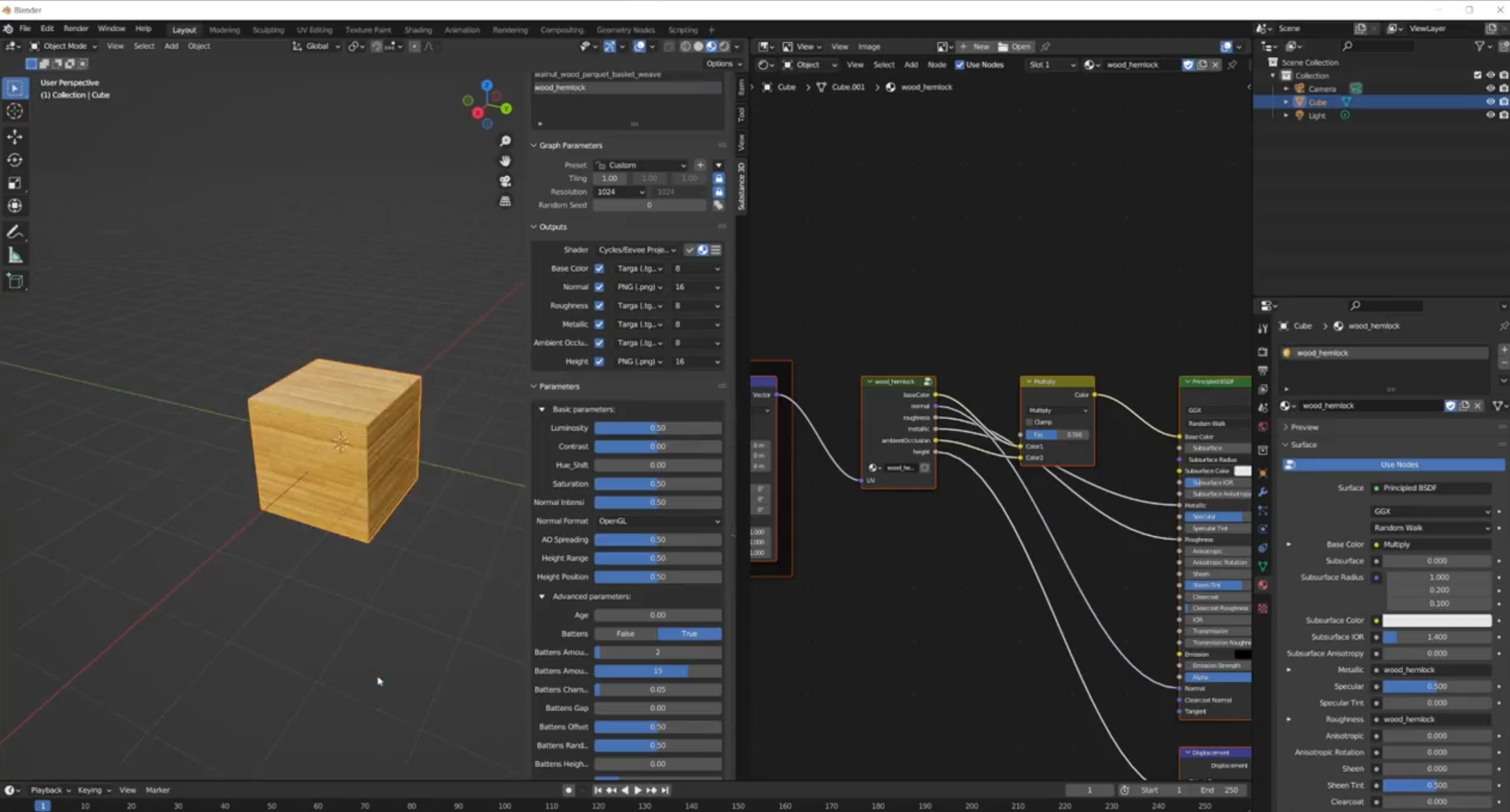Hide the Light object in outliner
The width and height of the screenshot is (1510, 812).
[x=1490, y=115]
